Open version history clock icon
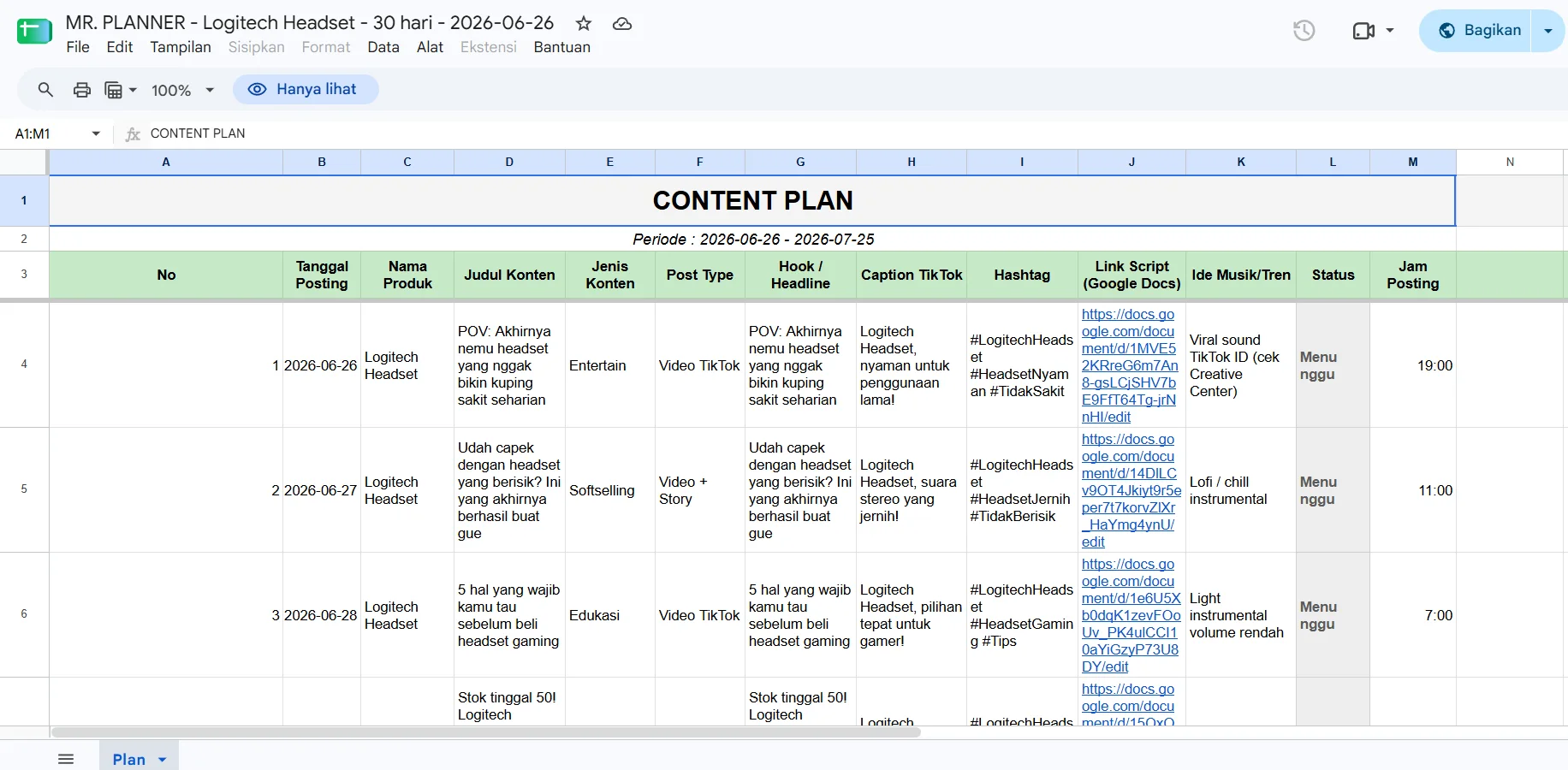This screenshot has height=770, width=1568. 1304,31
